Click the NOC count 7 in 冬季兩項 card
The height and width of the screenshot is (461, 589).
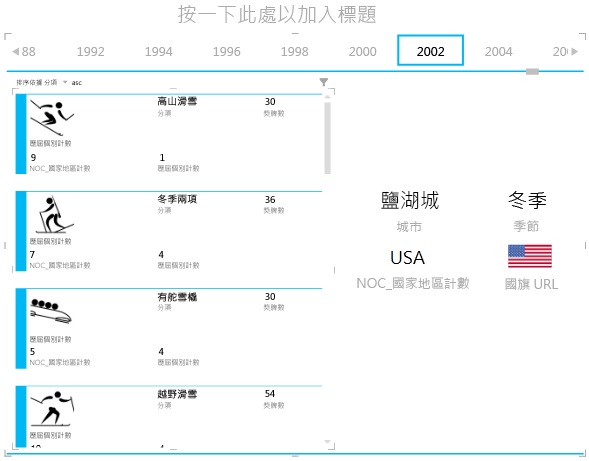32,255
